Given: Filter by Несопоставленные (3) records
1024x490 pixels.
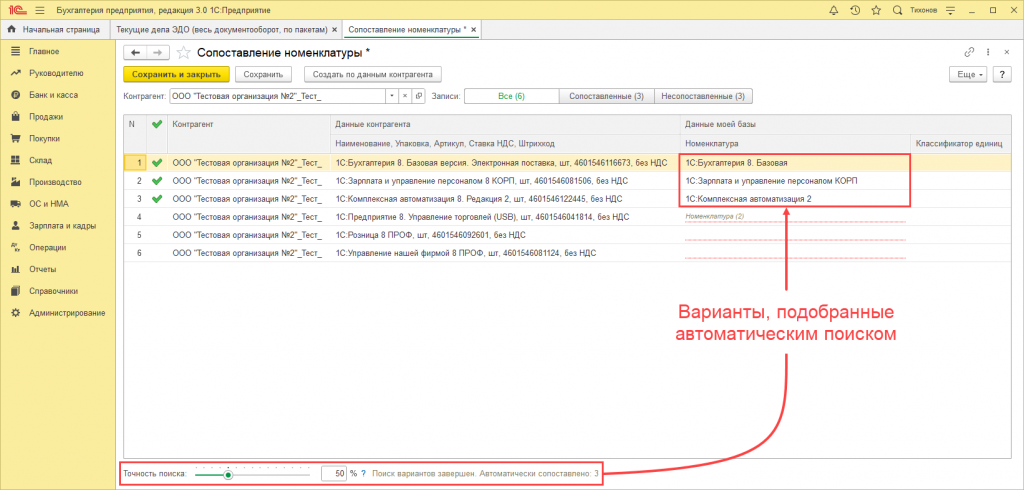Looking at the screenshot, I should click(x=703, y=96).
